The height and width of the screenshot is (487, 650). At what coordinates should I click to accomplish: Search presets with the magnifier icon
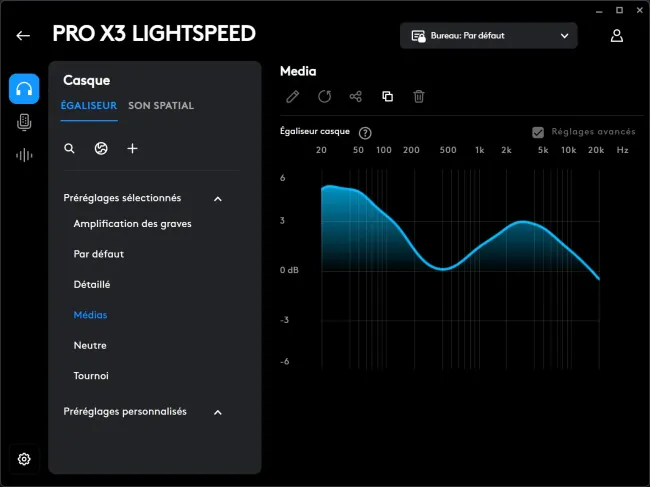tap(69, 148)
